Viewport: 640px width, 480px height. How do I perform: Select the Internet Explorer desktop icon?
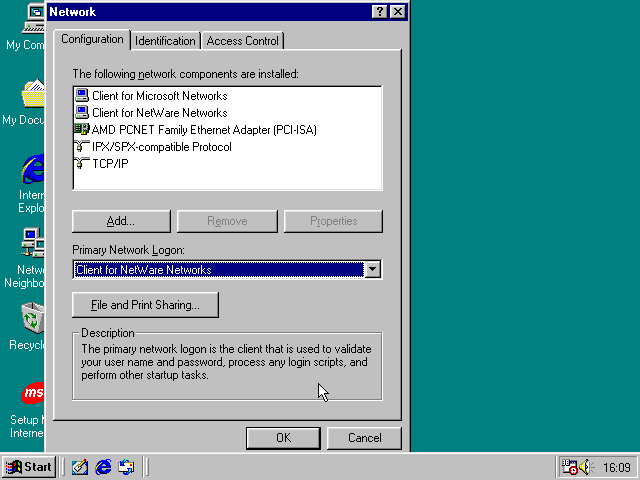(x=33, y=169)
